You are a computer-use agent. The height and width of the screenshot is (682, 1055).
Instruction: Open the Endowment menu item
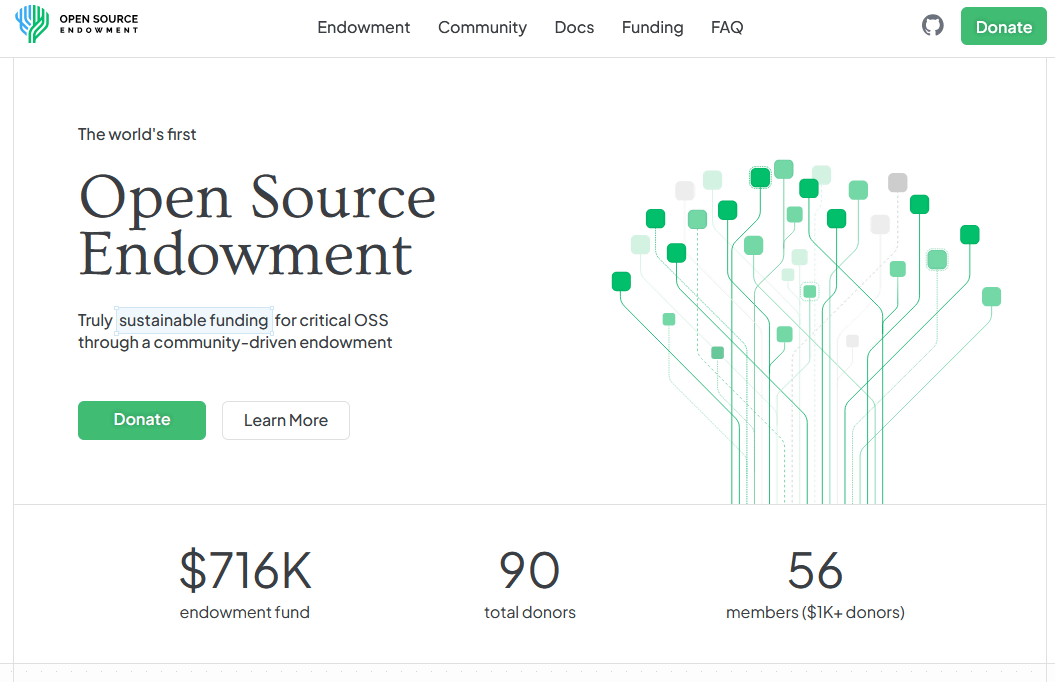[363, 27]
